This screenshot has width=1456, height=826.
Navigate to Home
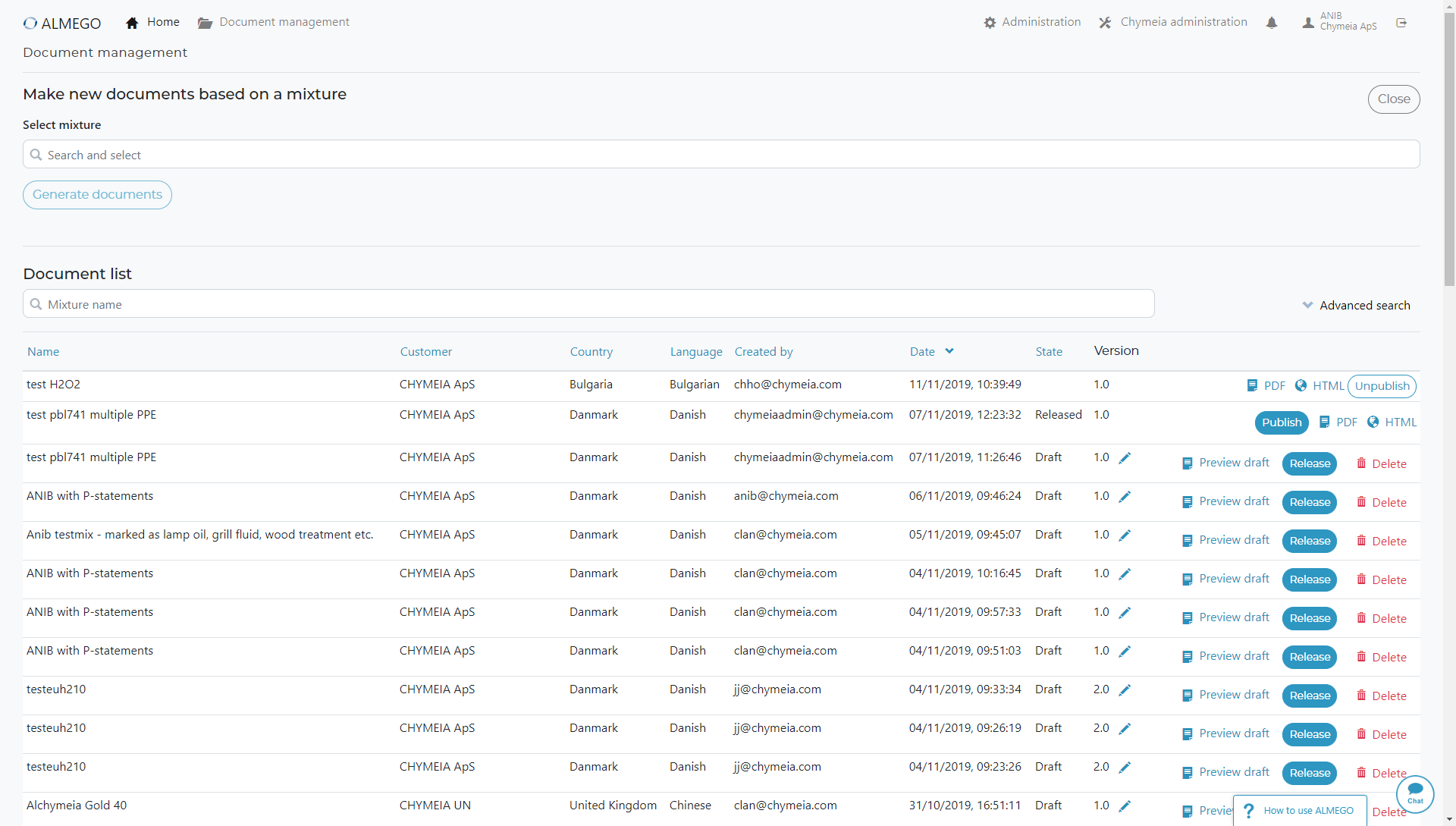click(152, 22)
